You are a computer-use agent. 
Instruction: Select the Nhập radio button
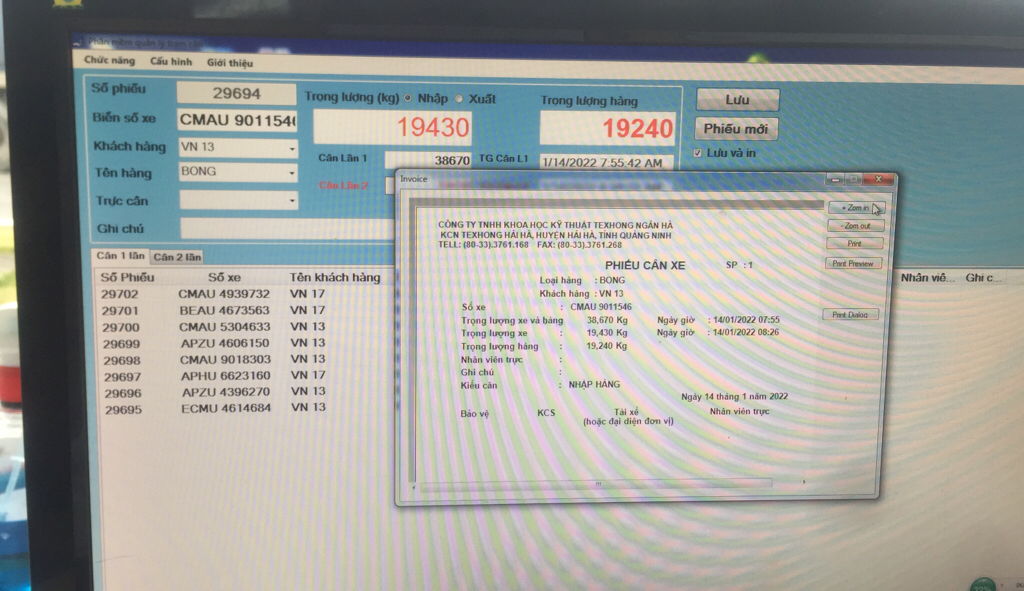(x=409, y=98)
